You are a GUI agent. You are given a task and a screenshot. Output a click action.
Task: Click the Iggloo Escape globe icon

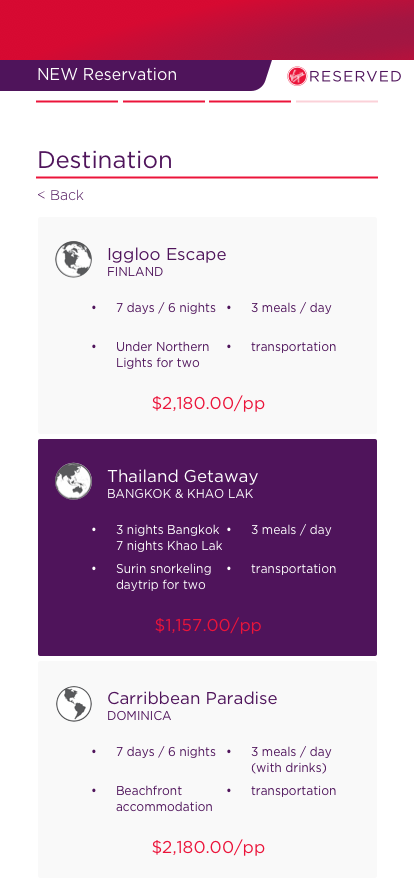pyautogui.click(x=73, y=259)
